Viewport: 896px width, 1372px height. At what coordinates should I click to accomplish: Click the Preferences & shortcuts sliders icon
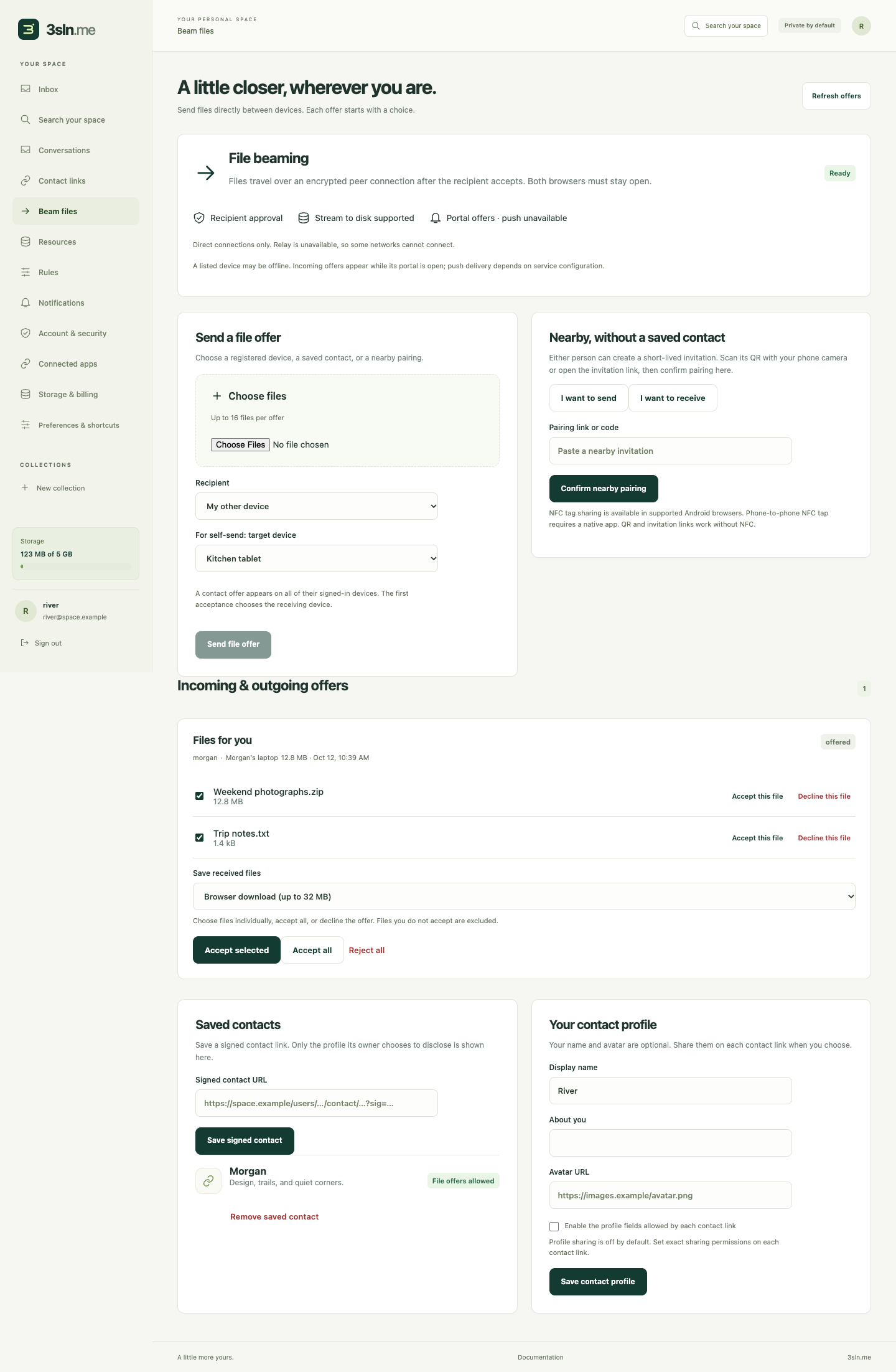tap(26, 425)
